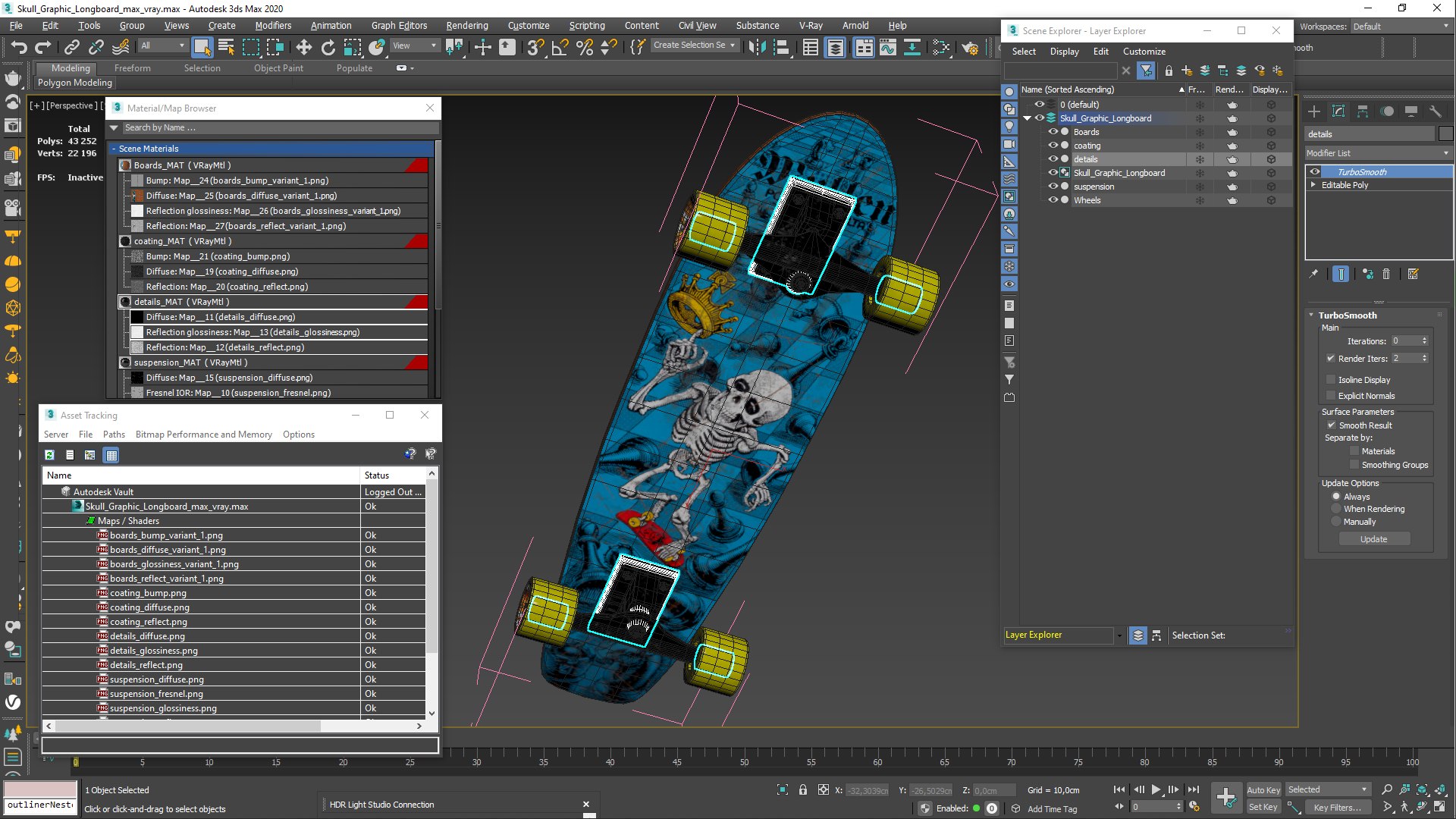Click the MAXScript listener pink swatch
Image resolution: width=1456 pixels, height=819 pixels.
pyautogui.click(x=41, y=789)
